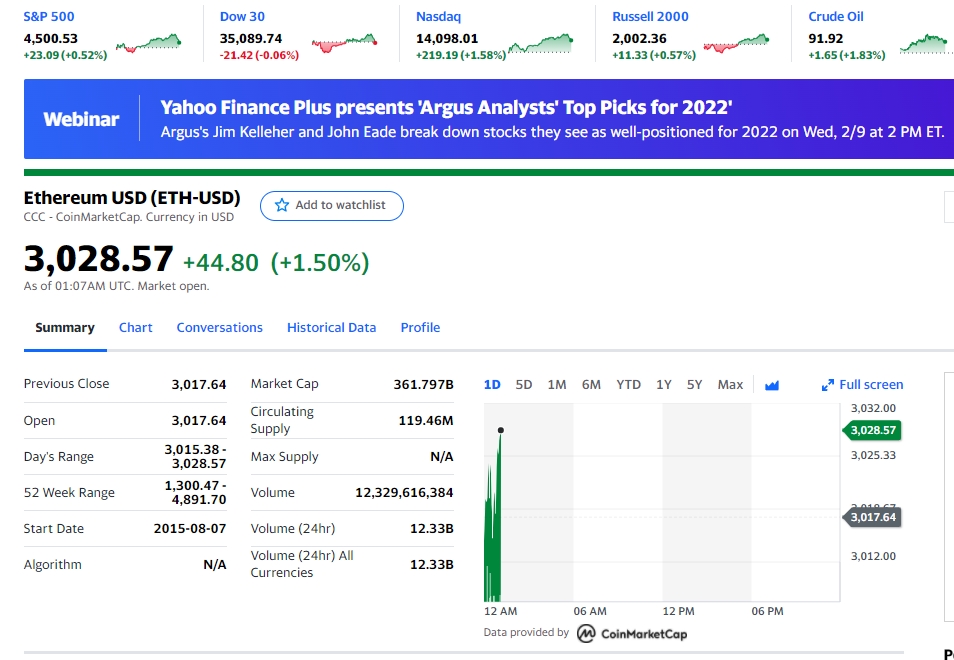Select the 1D chart range
Screen dimensions: 954x660
tap(492, 385)
